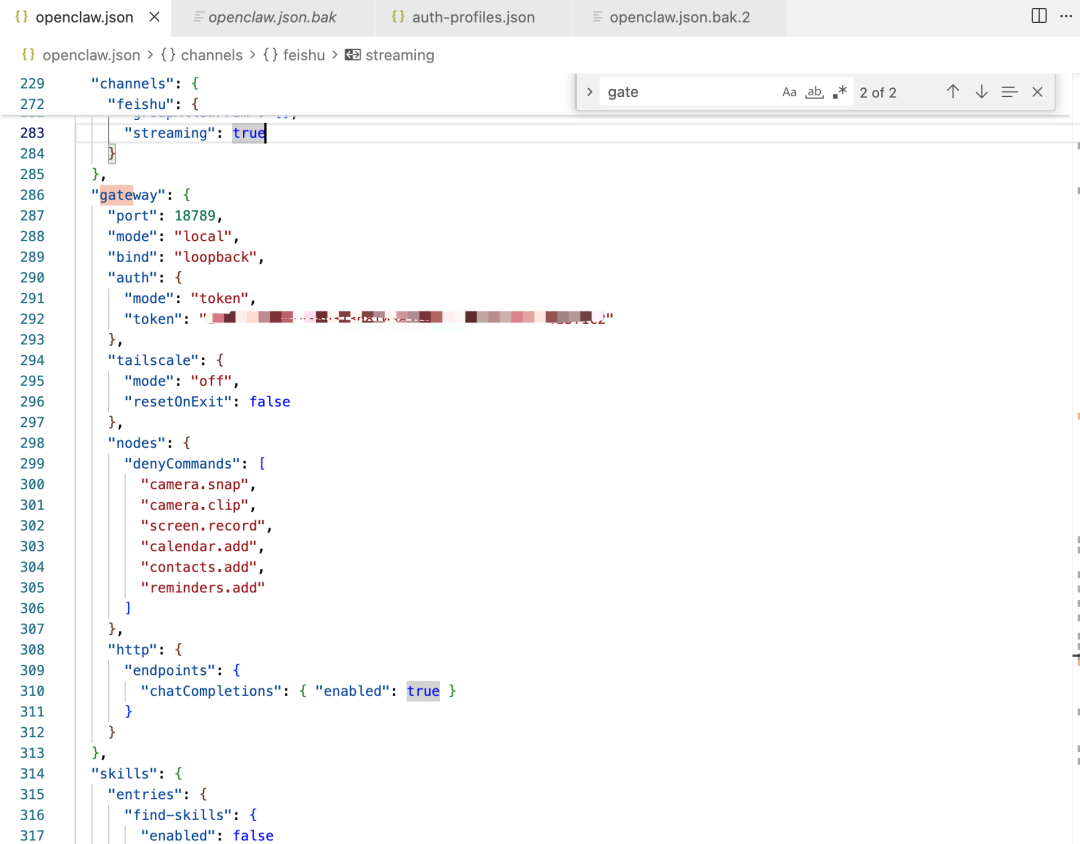Screen dimensions: 1080x844
Task: Toggle Match Case in find box
Action: [789, 92]
